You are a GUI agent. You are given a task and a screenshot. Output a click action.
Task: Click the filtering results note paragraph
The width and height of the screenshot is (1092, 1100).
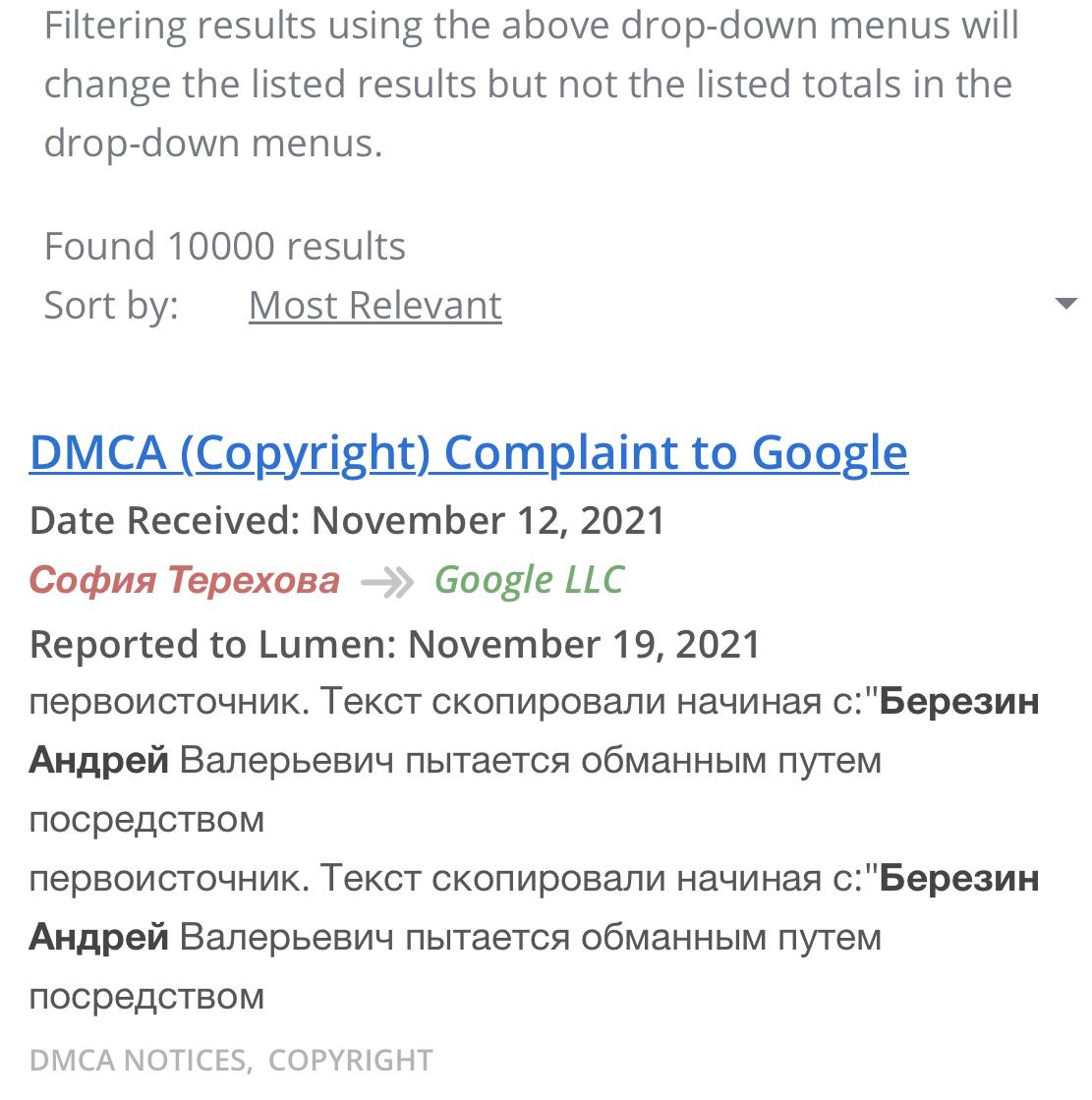point(531,85)
